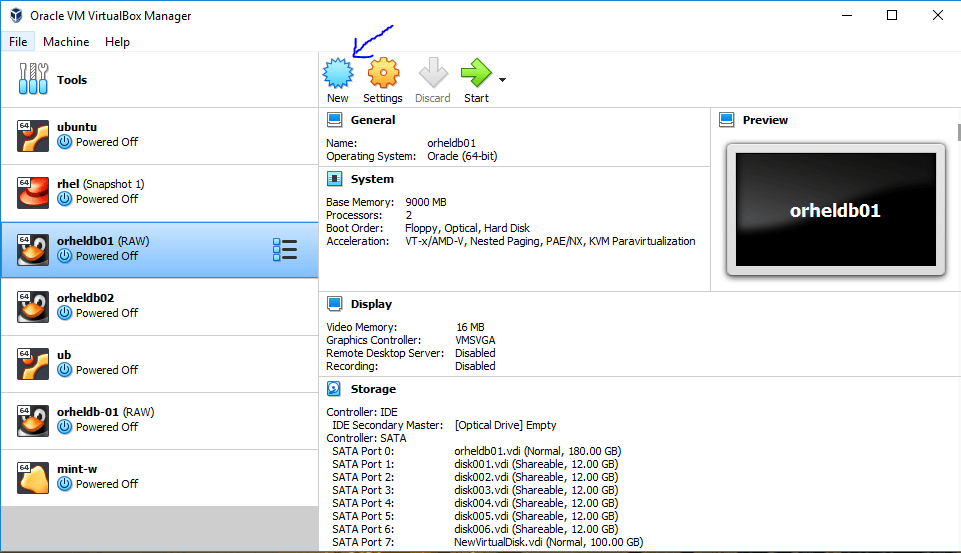This screenshot has height=553, width=961.
Task: Open the General section heading
Action: click(373, 120)
